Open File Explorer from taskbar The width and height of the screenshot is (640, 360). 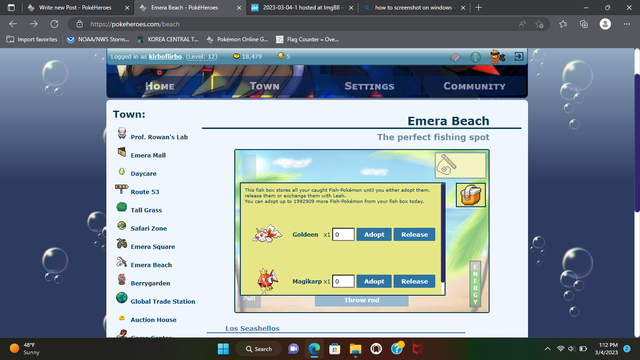coord(356,349)
